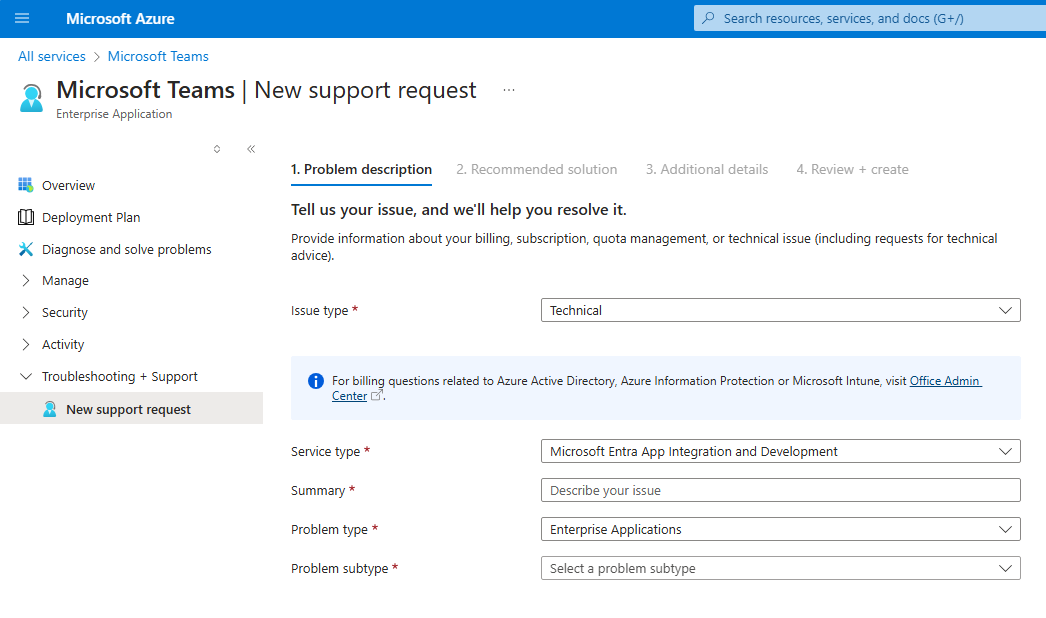Open the hamburger portal menu
1046x618 pixels.
pos(22,18)
